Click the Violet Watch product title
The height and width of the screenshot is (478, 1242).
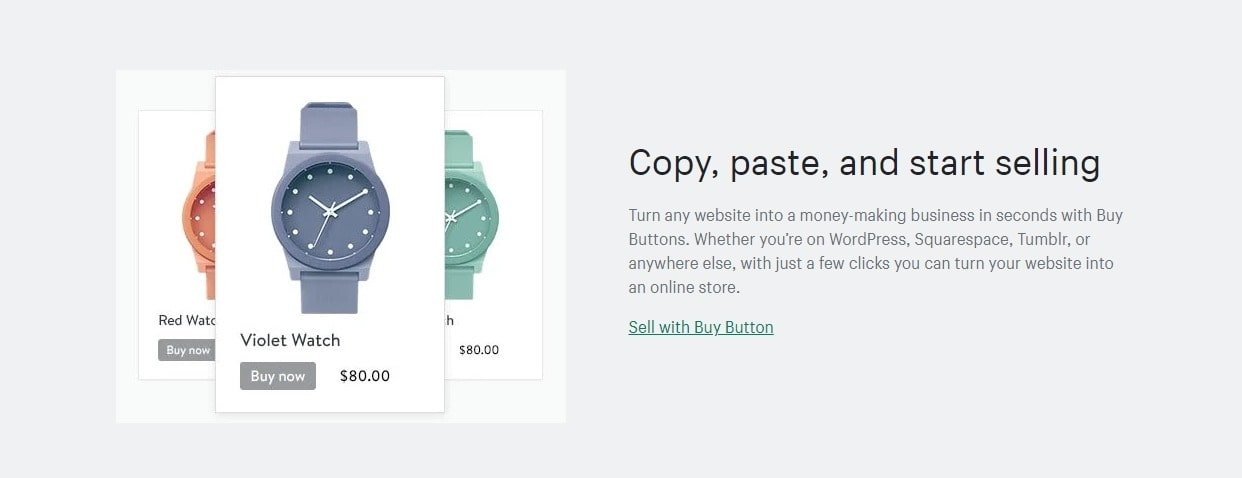(x=290, y=340)
